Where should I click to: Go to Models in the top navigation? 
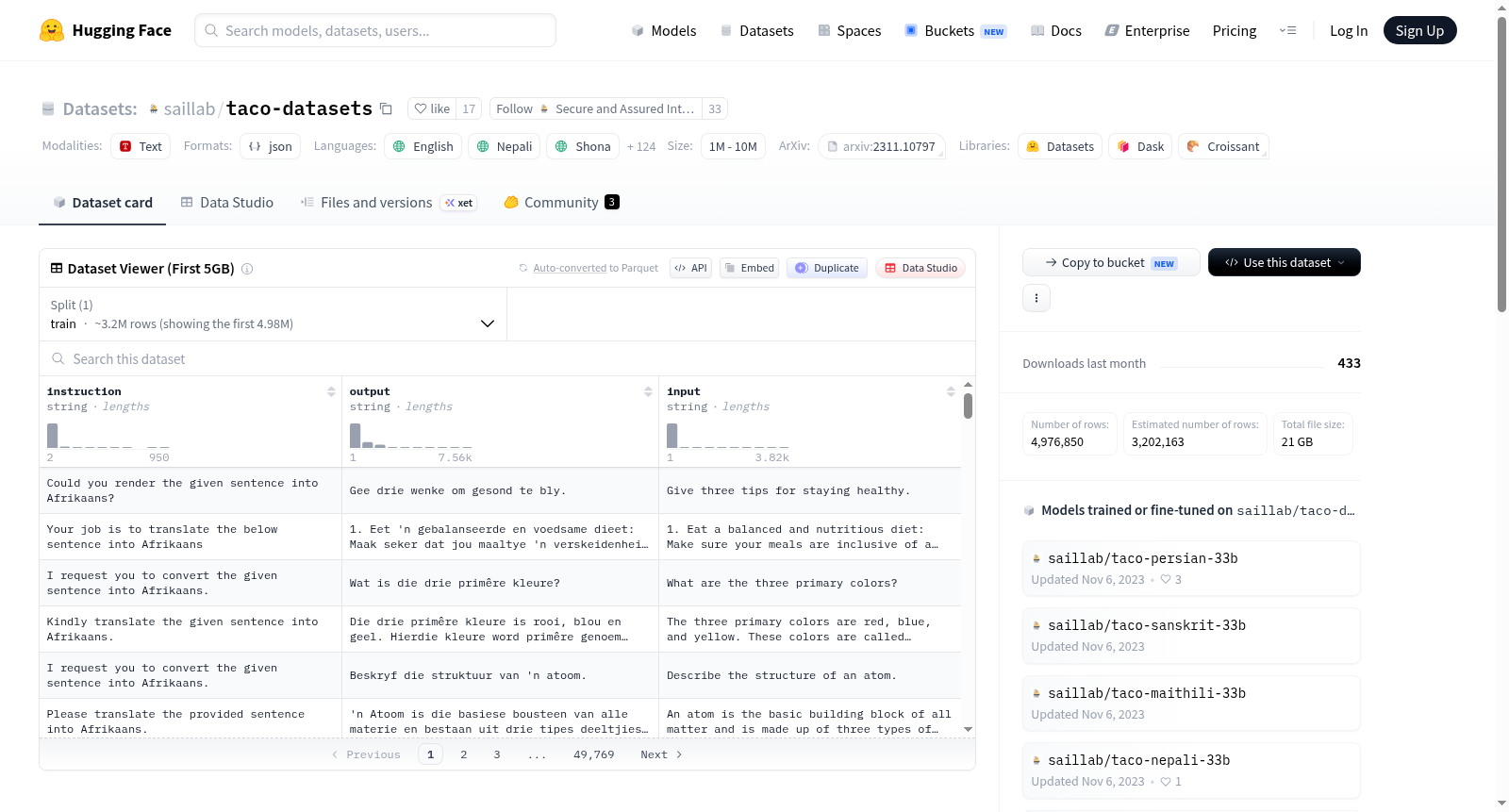(x=664, y=30)
